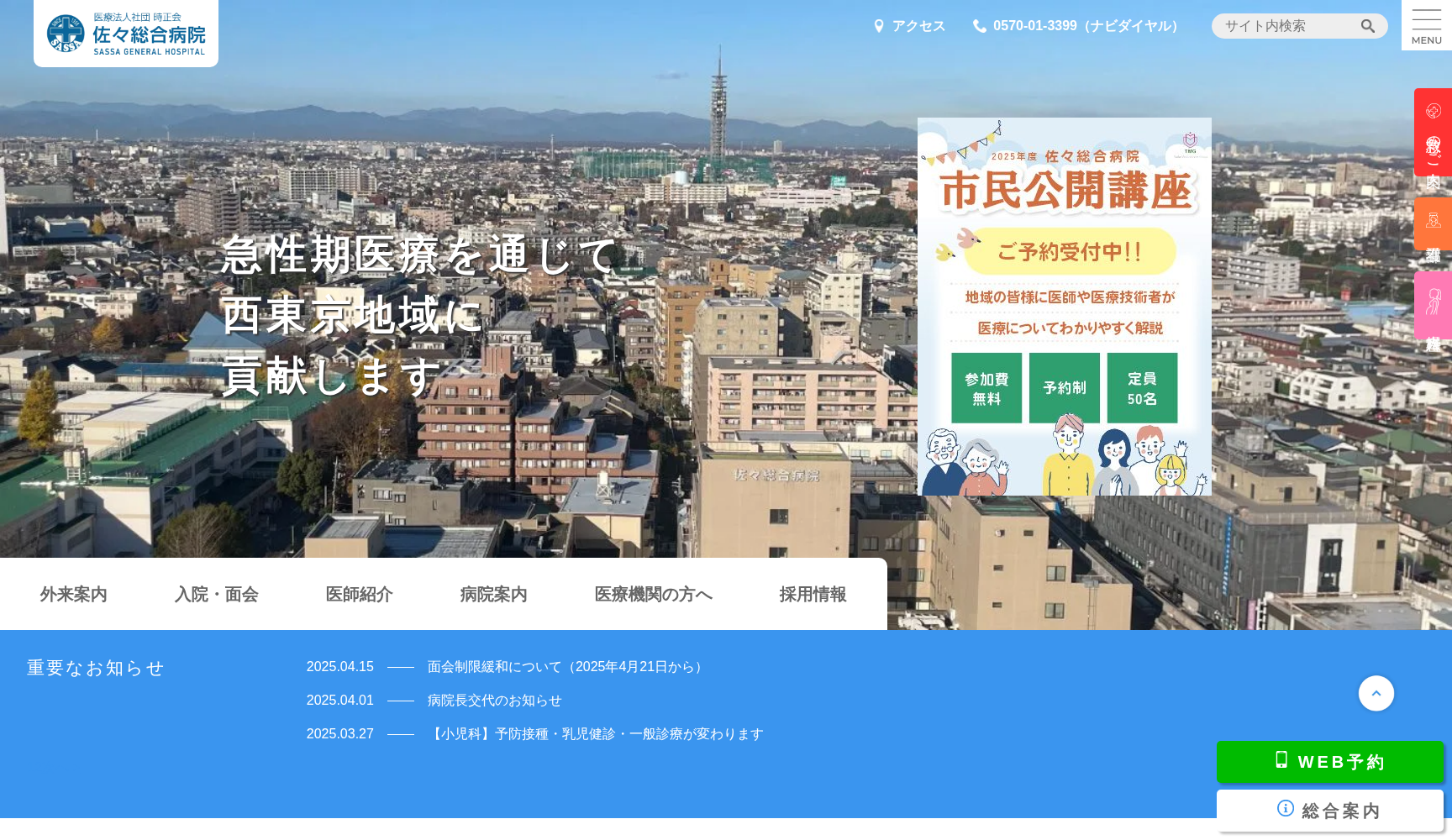
Task: Open the 面会制限緩和について news link
Action: click(563, 666)
